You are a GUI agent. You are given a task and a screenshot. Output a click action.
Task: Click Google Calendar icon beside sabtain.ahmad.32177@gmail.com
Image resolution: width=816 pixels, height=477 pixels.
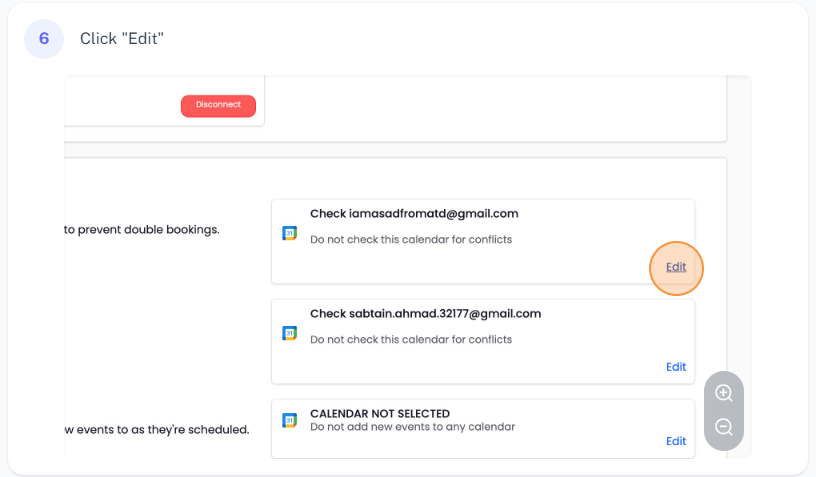290,333
